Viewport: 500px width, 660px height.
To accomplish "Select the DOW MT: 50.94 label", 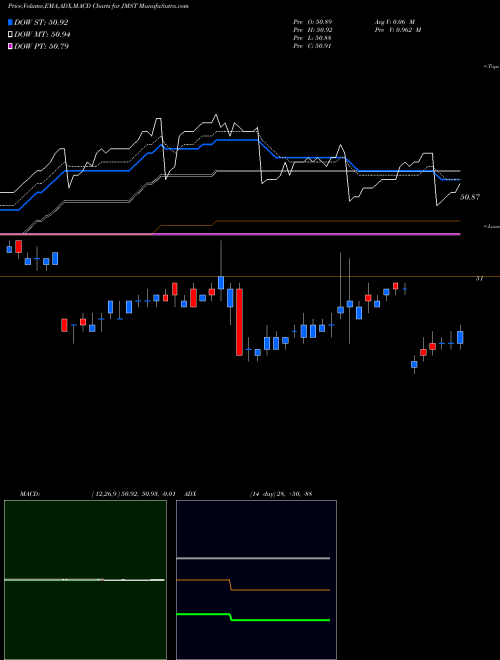I will coord(42,35).
